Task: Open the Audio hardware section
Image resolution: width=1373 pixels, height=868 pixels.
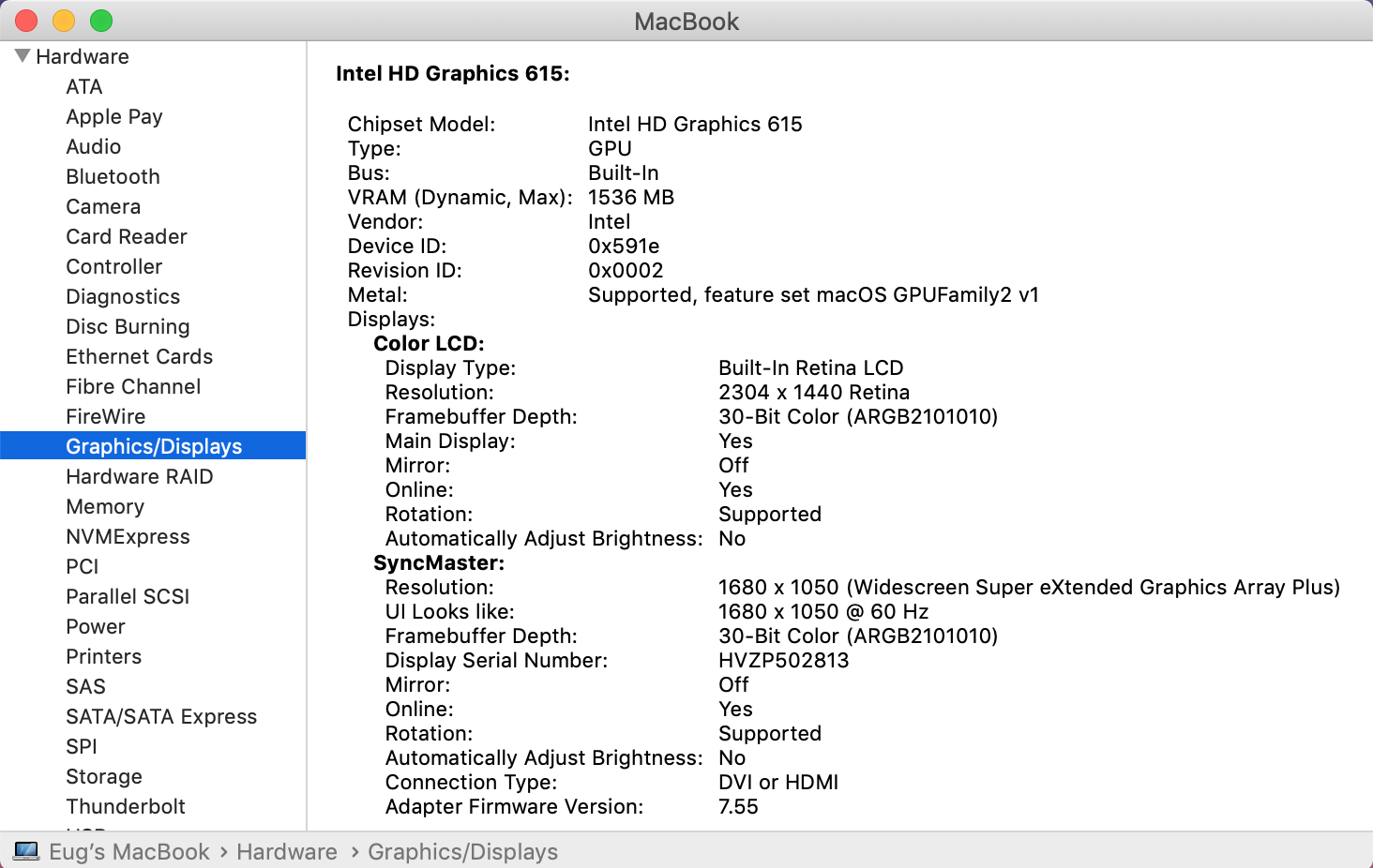Action: coord(94,146)
